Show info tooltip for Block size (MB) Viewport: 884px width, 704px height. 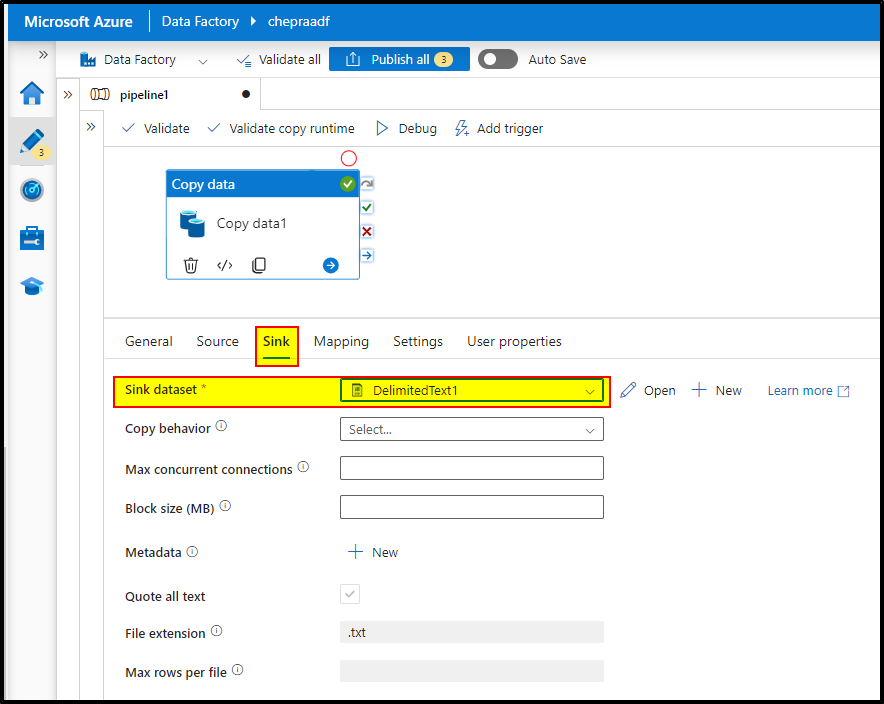tap(226, 506)
